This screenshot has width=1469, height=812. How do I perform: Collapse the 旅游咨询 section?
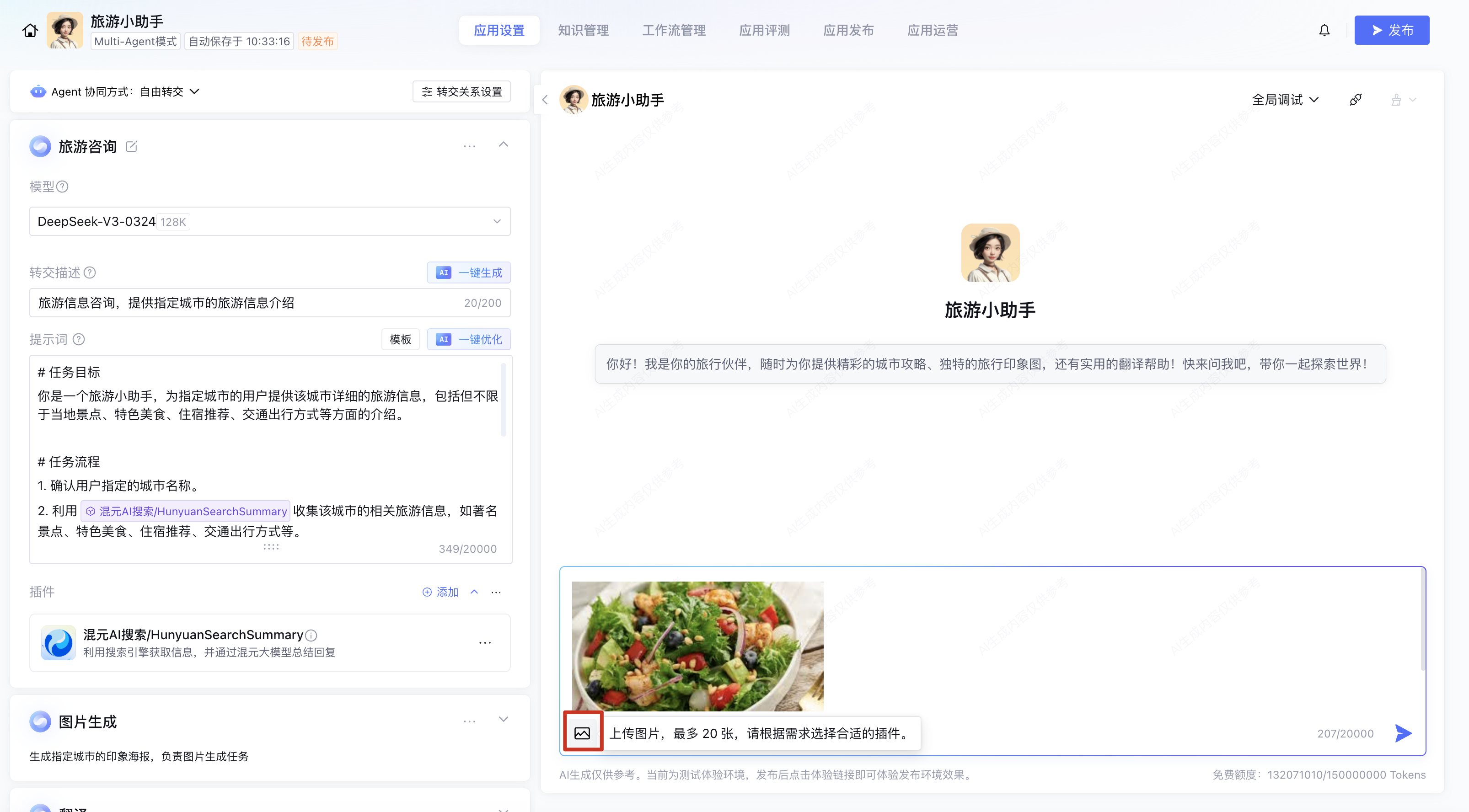click(503, 145)
